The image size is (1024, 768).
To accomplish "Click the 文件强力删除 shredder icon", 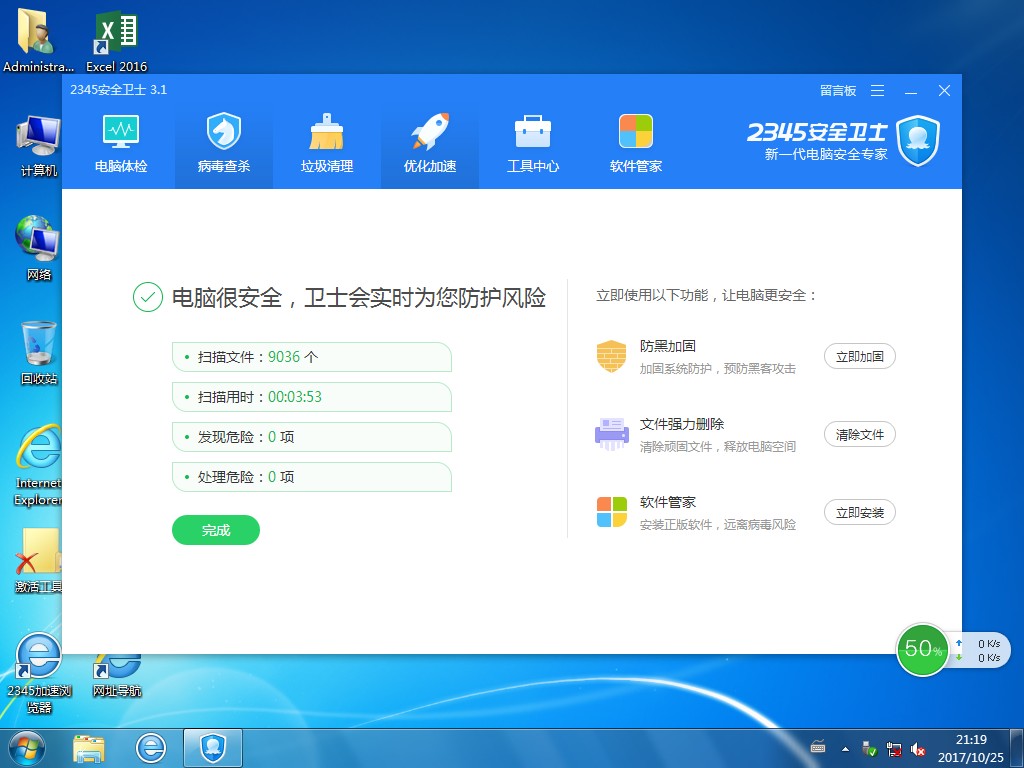I will point(611,434).
